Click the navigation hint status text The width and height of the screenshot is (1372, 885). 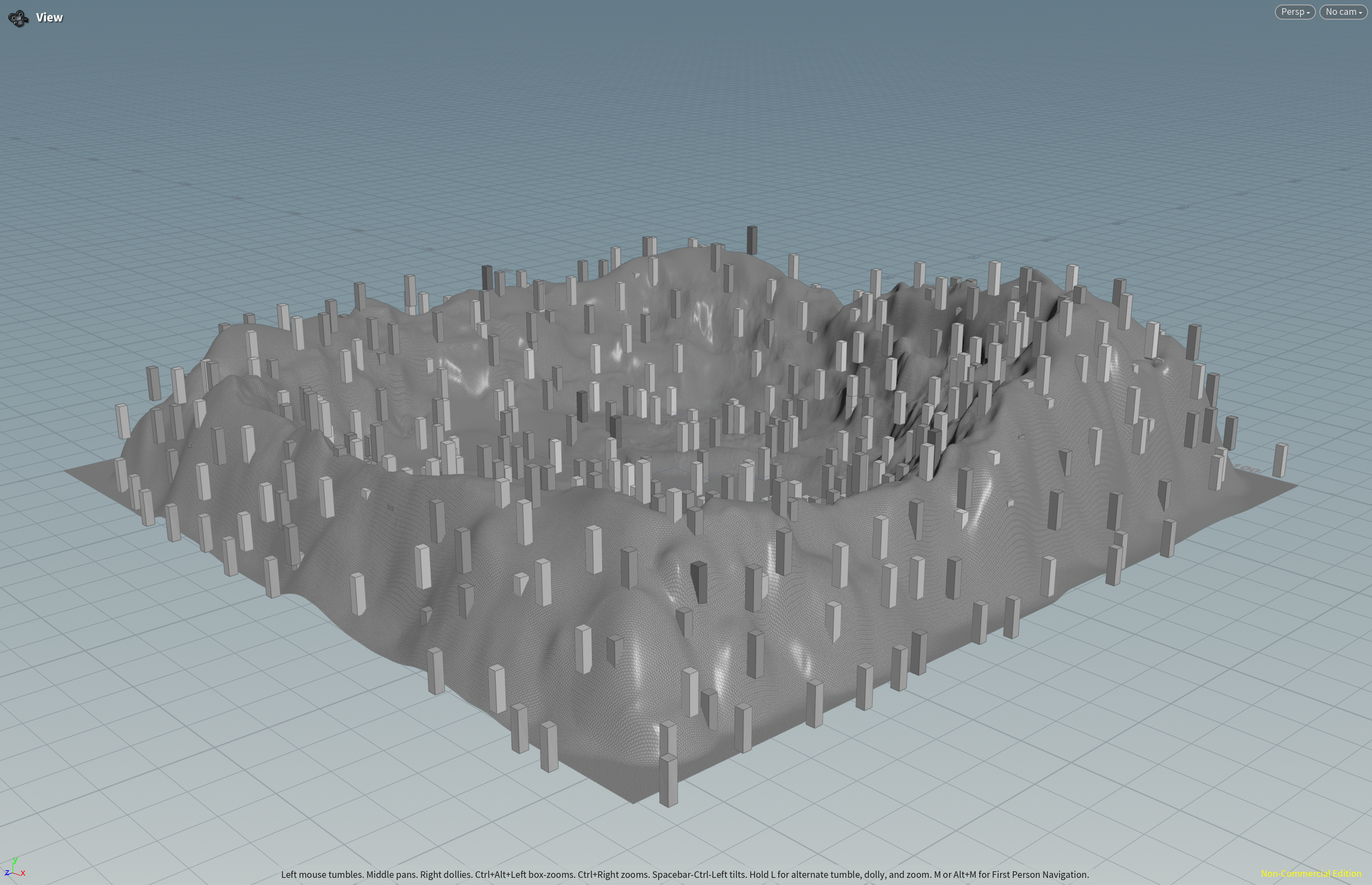684,875
